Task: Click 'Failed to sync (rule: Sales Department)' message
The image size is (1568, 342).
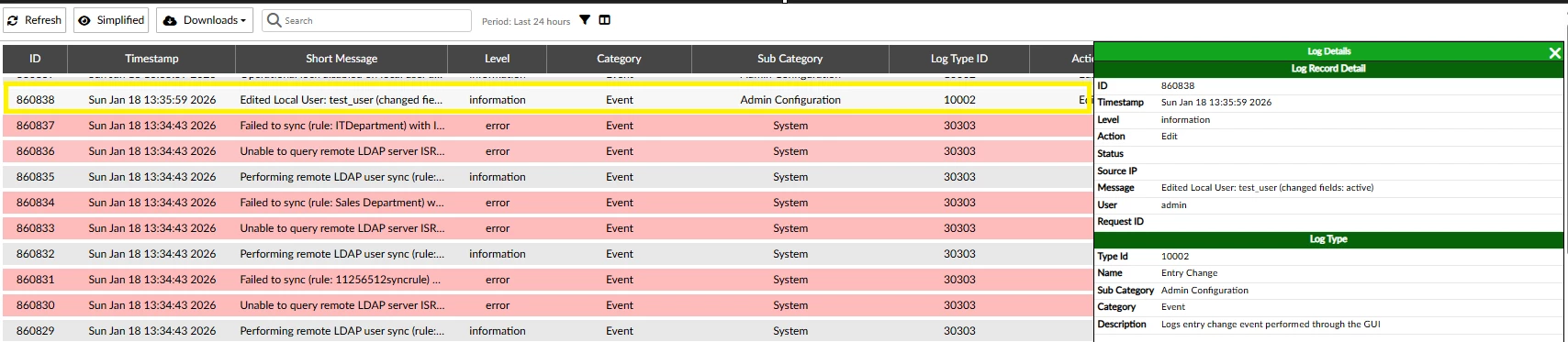Action: point(342,203)
